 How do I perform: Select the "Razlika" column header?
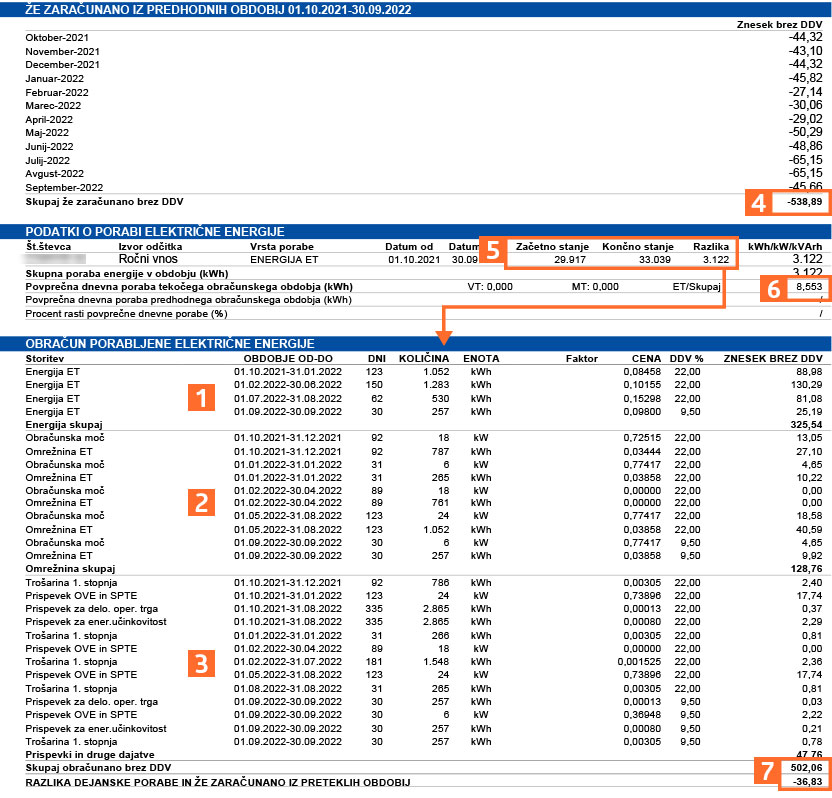[x=711, y=247]
